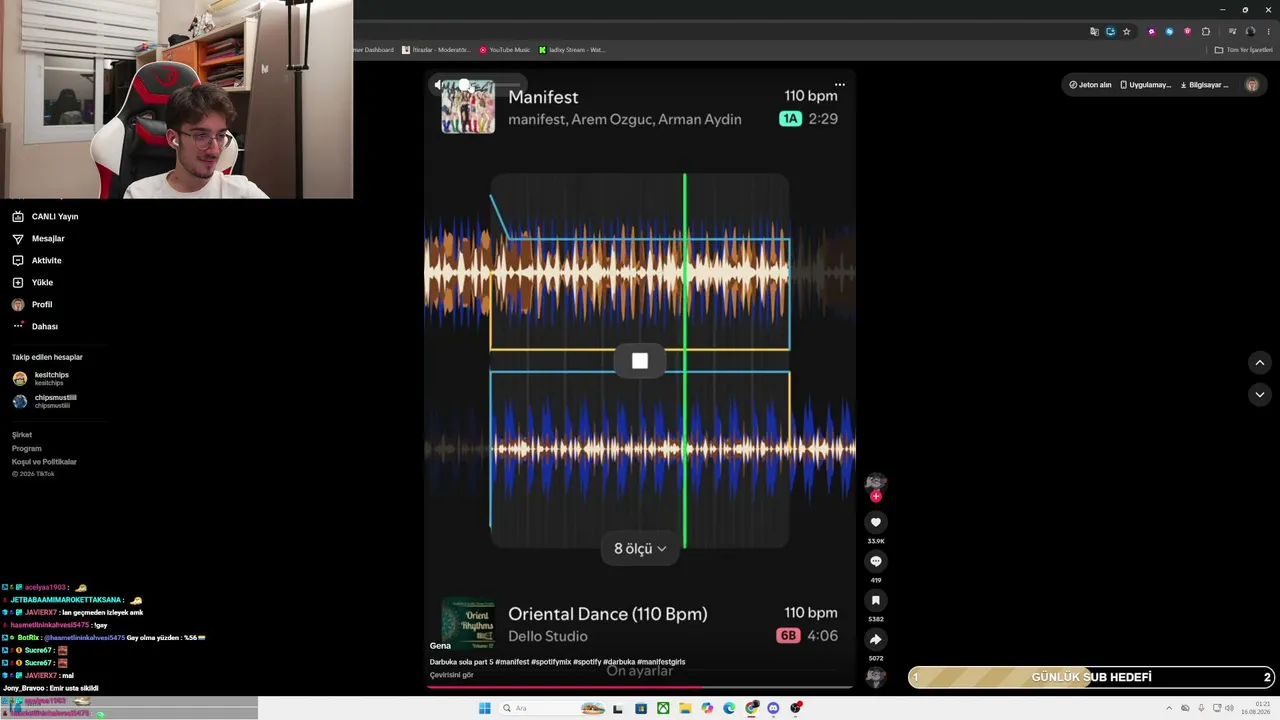Expand the Şirket footer section

pos(22,435)
